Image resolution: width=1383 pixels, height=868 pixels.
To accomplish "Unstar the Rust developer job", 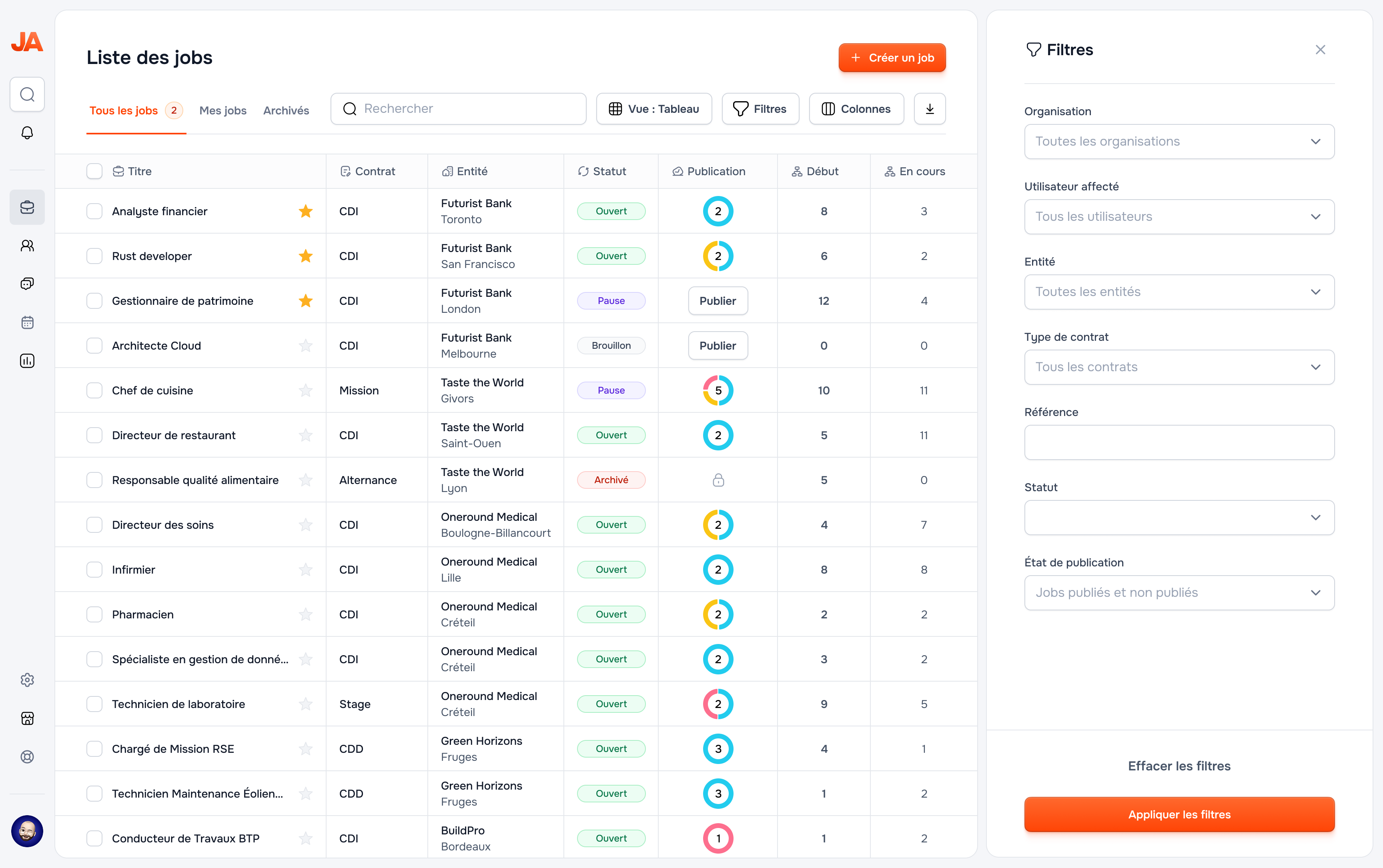I will (306, 256).
